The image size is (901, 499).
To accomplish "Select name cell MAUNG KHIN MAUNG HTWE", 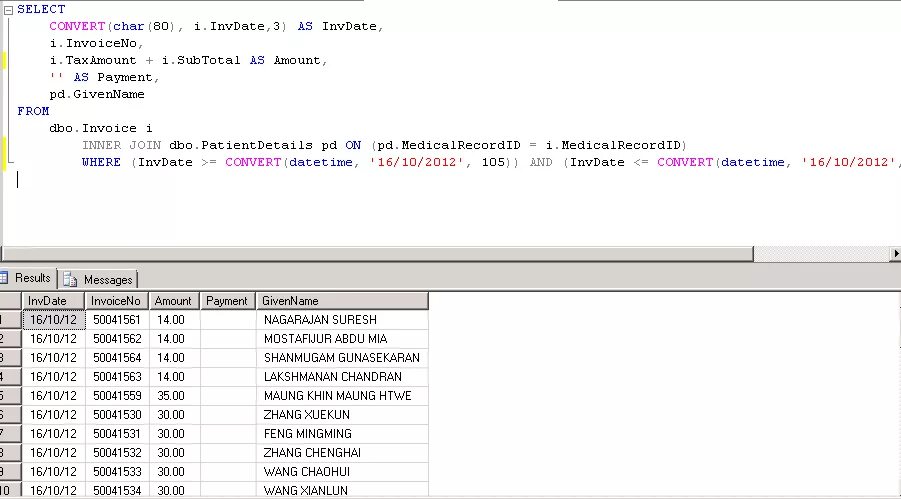I will [342, 396].
